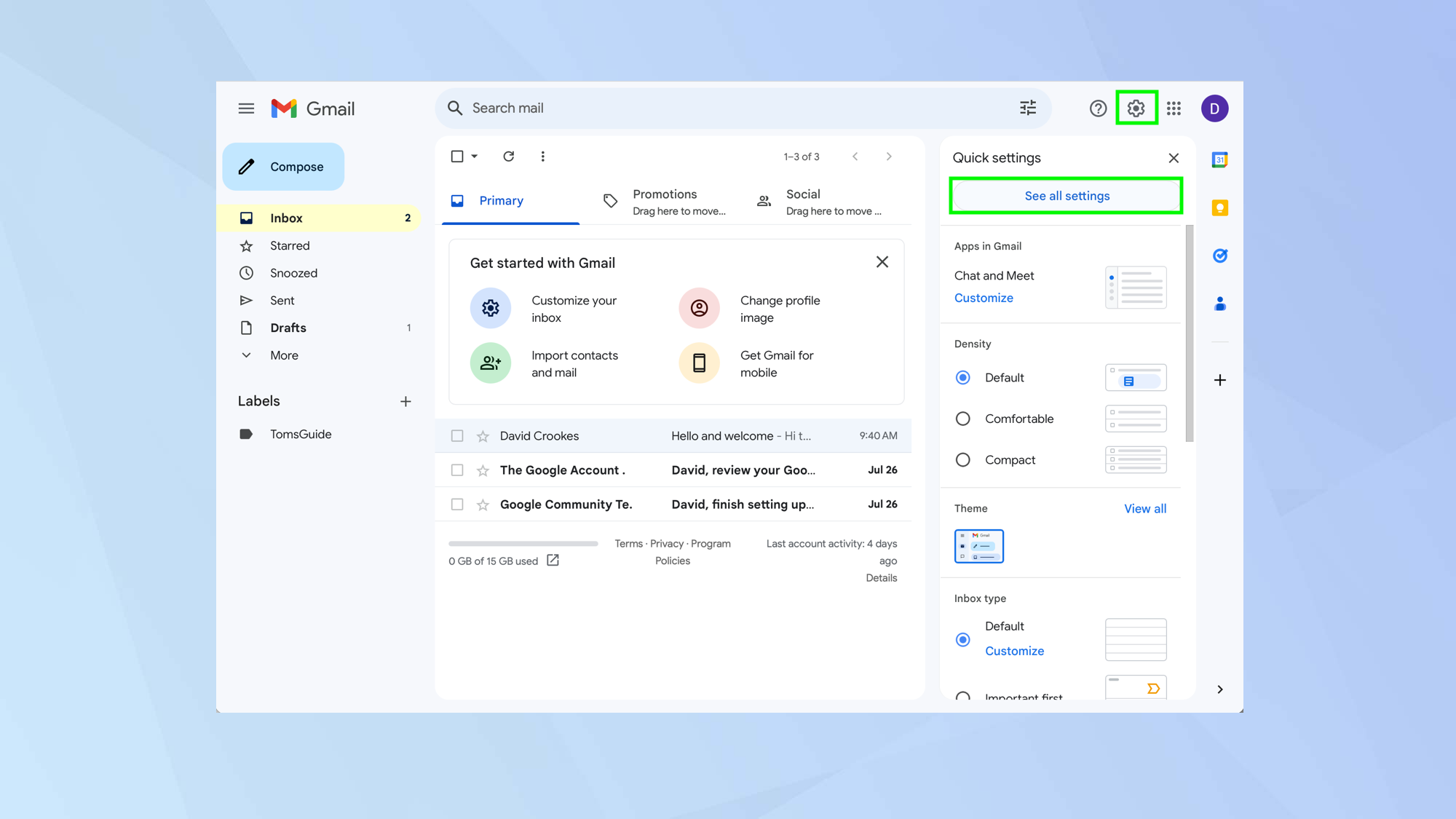Click View all themes link
The width and height of the screenshot is (1456, 819).
click(1145, 508)
